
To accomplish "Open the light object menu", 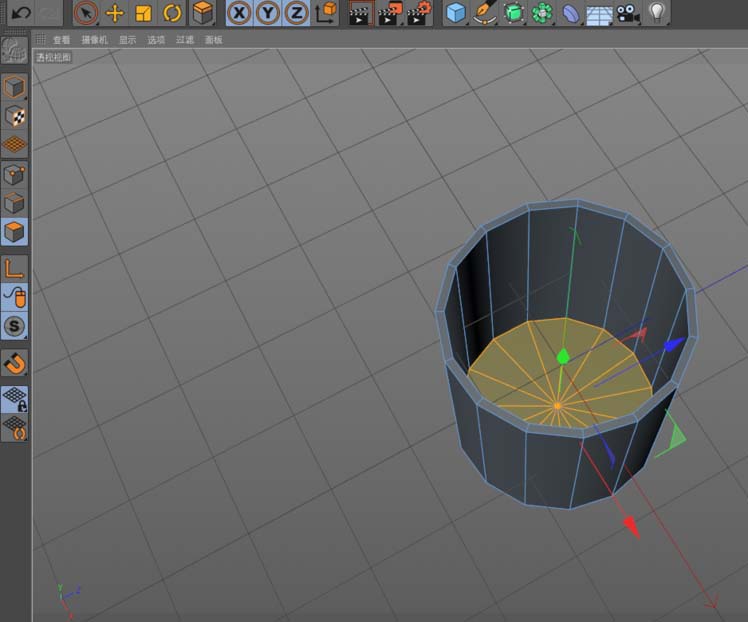I will point(657,13).
